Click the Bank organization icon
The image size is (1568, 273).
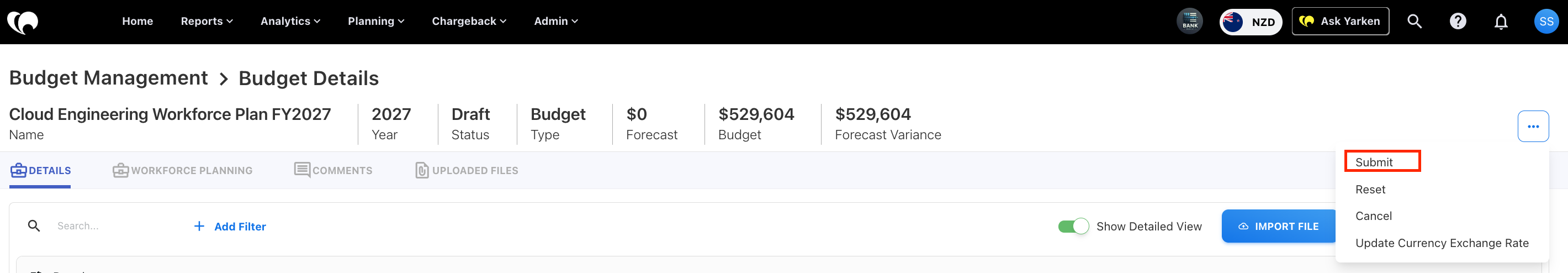(x=1190, y=22)
